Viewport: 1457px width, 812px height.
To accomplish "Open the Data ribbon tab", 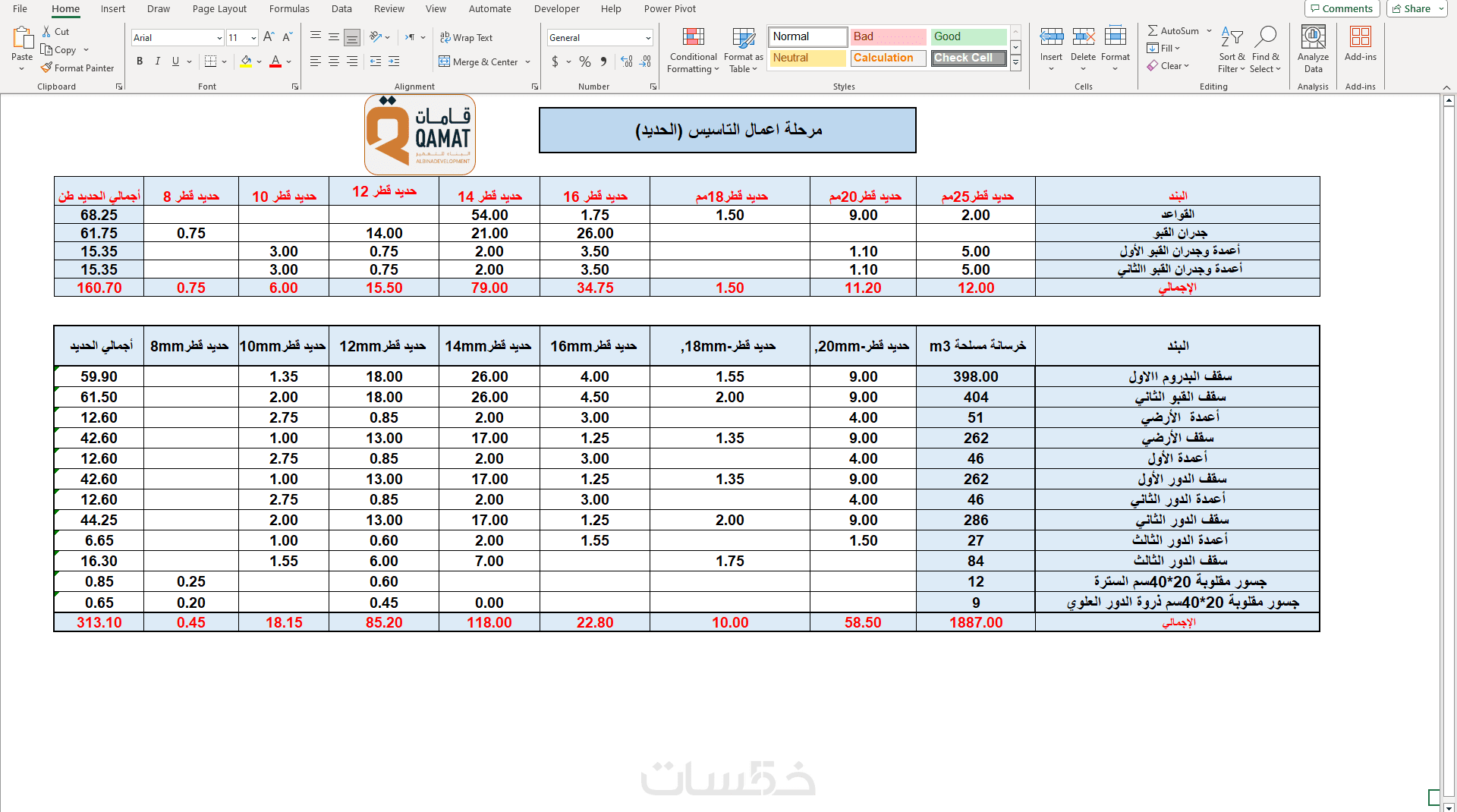I will 341,9.
